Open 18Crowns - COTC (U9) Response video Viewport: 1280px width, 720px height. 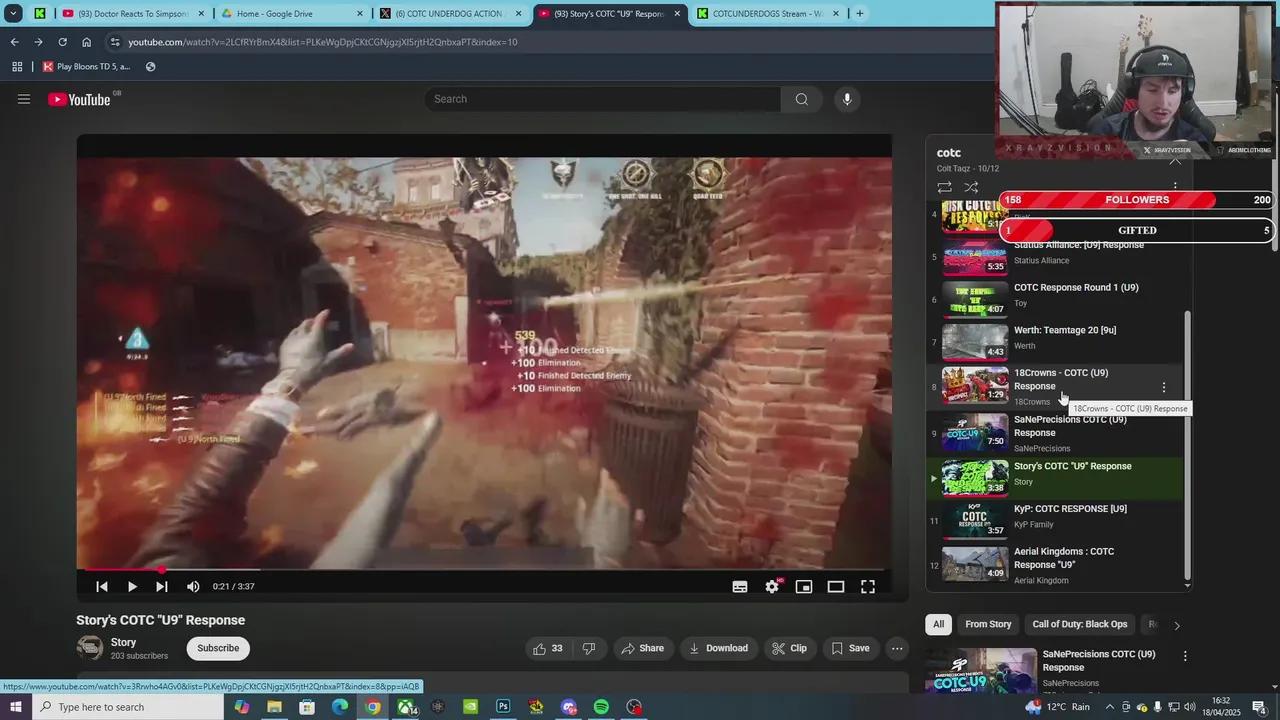pos(1061,379)
